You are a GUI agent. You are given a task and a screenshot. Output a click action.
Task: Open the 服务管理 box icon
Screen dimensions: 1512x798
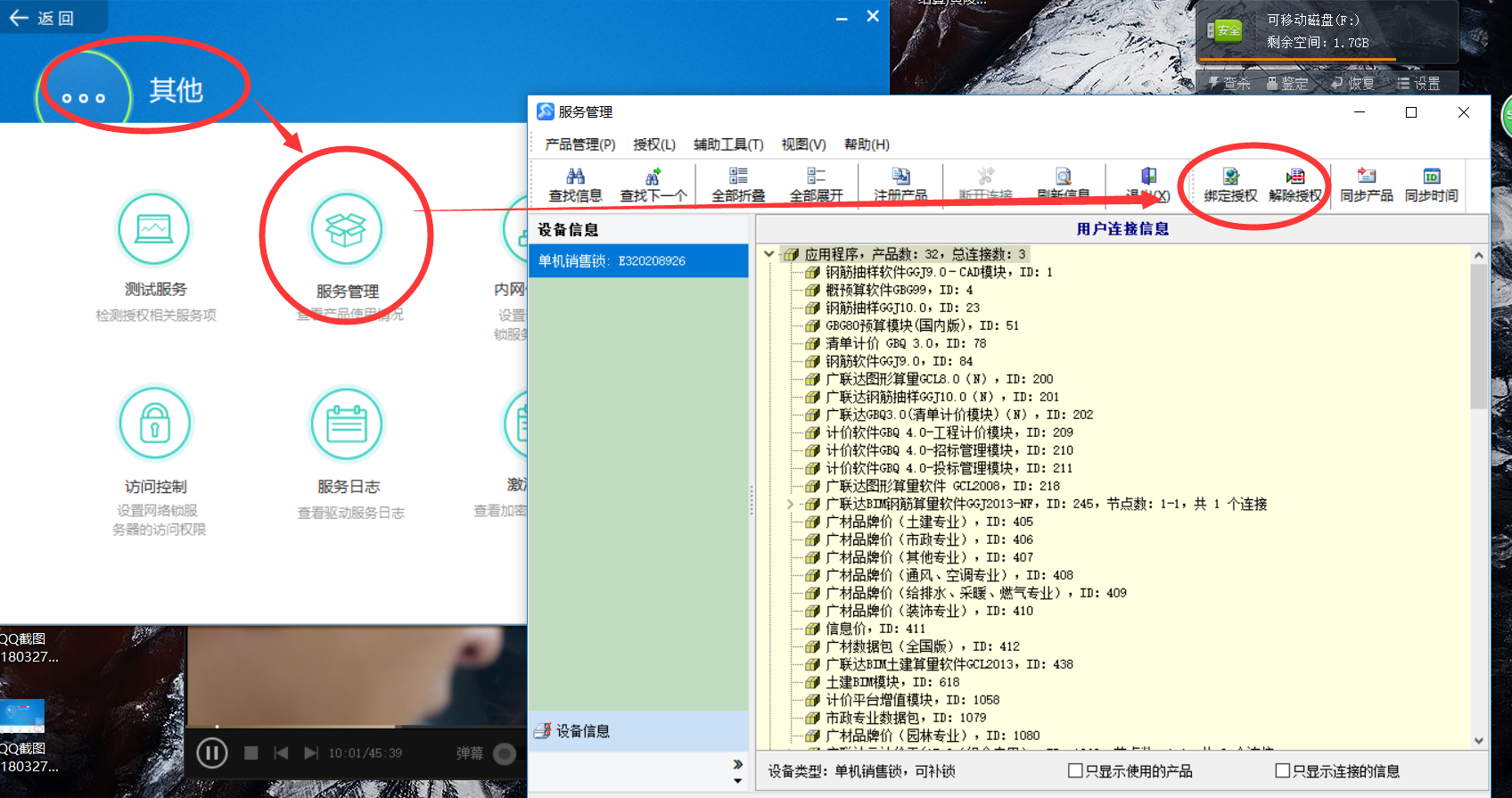click(346, 229)
